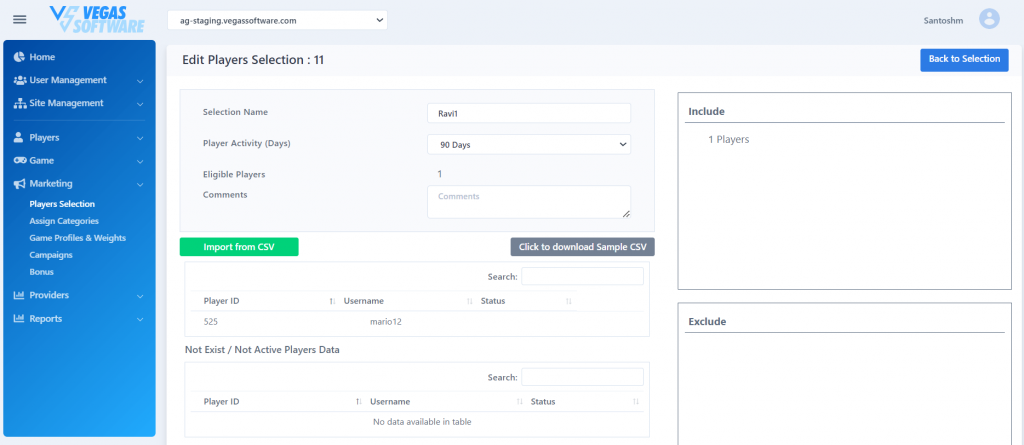This screenshot has height=445, width=1024.
Task: Open Bonus submenu item
Action: [41, 272]
